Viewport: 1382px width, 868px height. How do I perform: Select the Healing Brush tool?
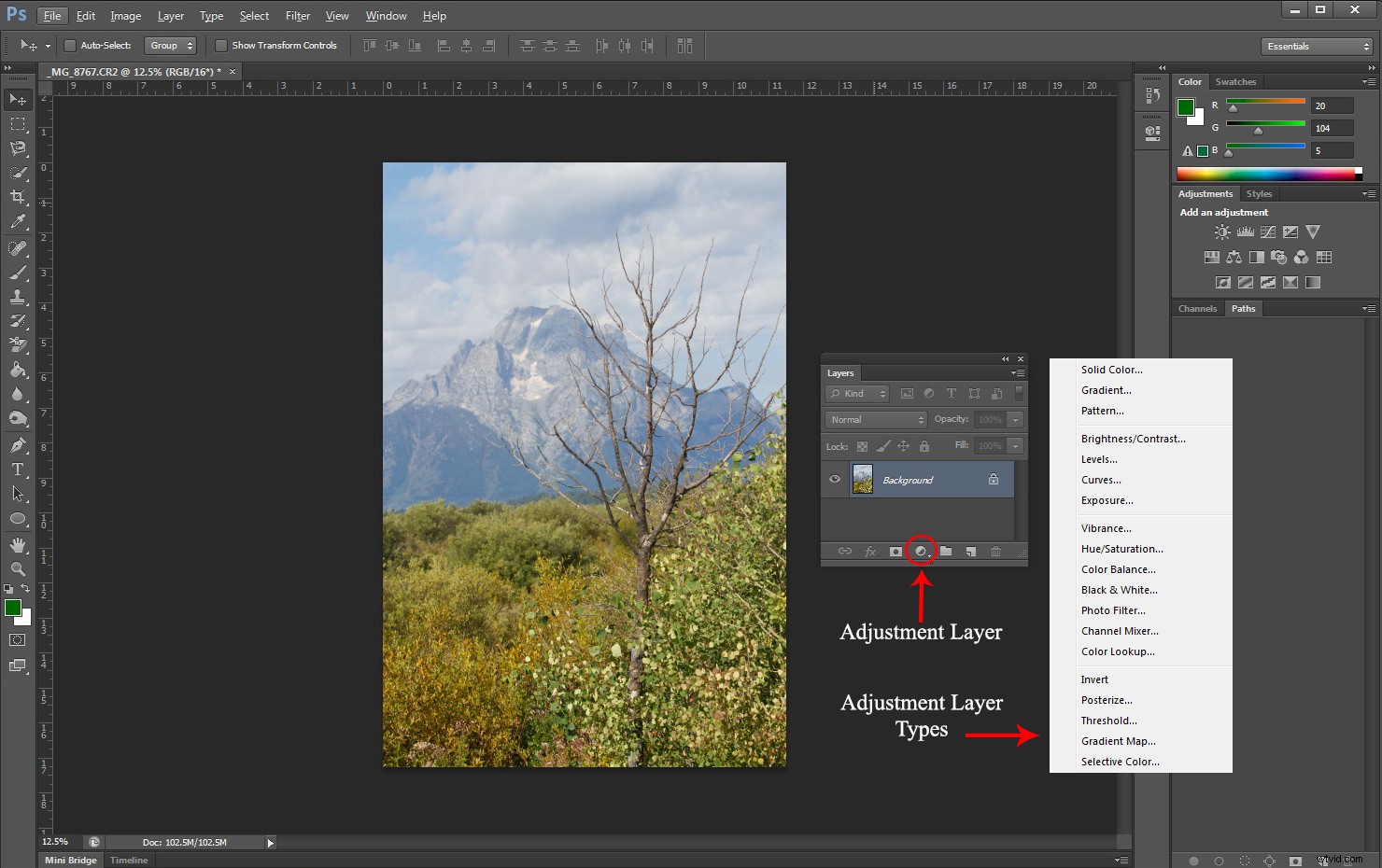18,247
